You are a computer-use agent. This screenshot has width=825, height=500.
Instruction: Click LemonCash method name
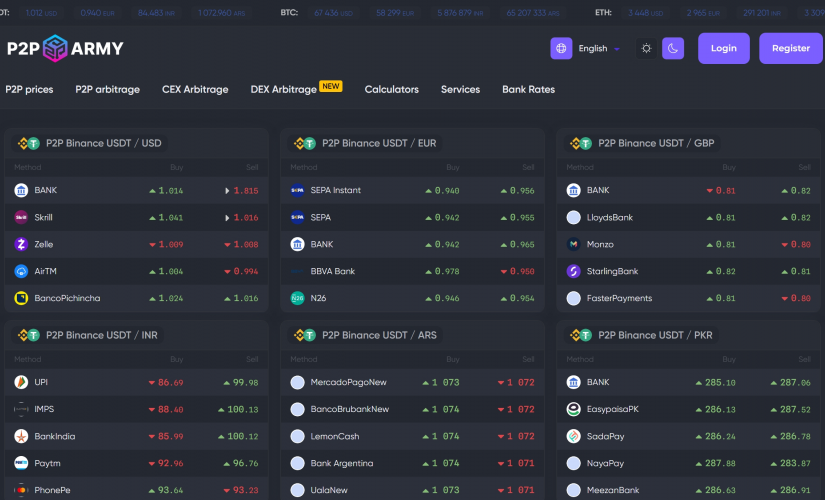click(335, 436)
